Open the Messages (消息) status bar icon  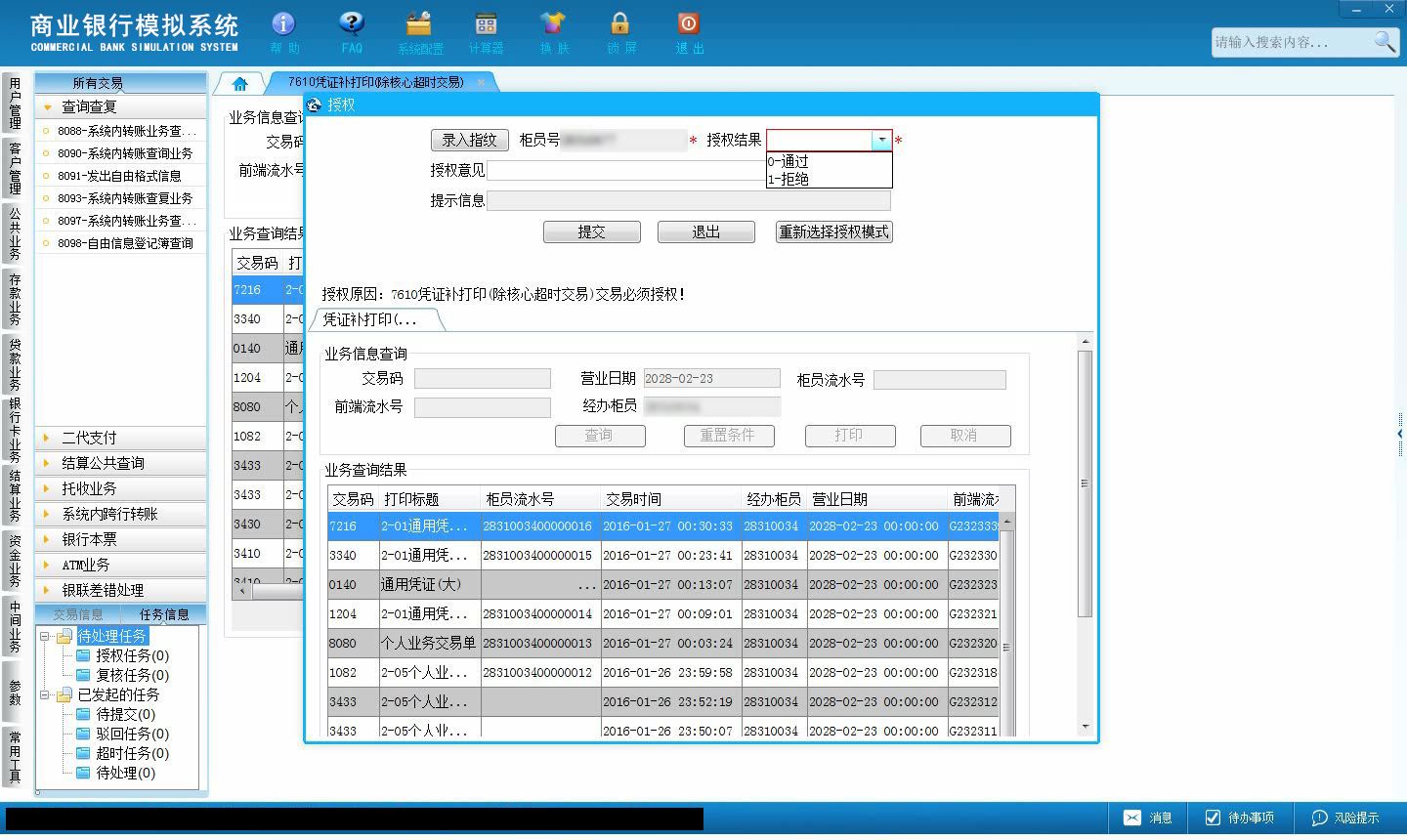click(1148, 818)
